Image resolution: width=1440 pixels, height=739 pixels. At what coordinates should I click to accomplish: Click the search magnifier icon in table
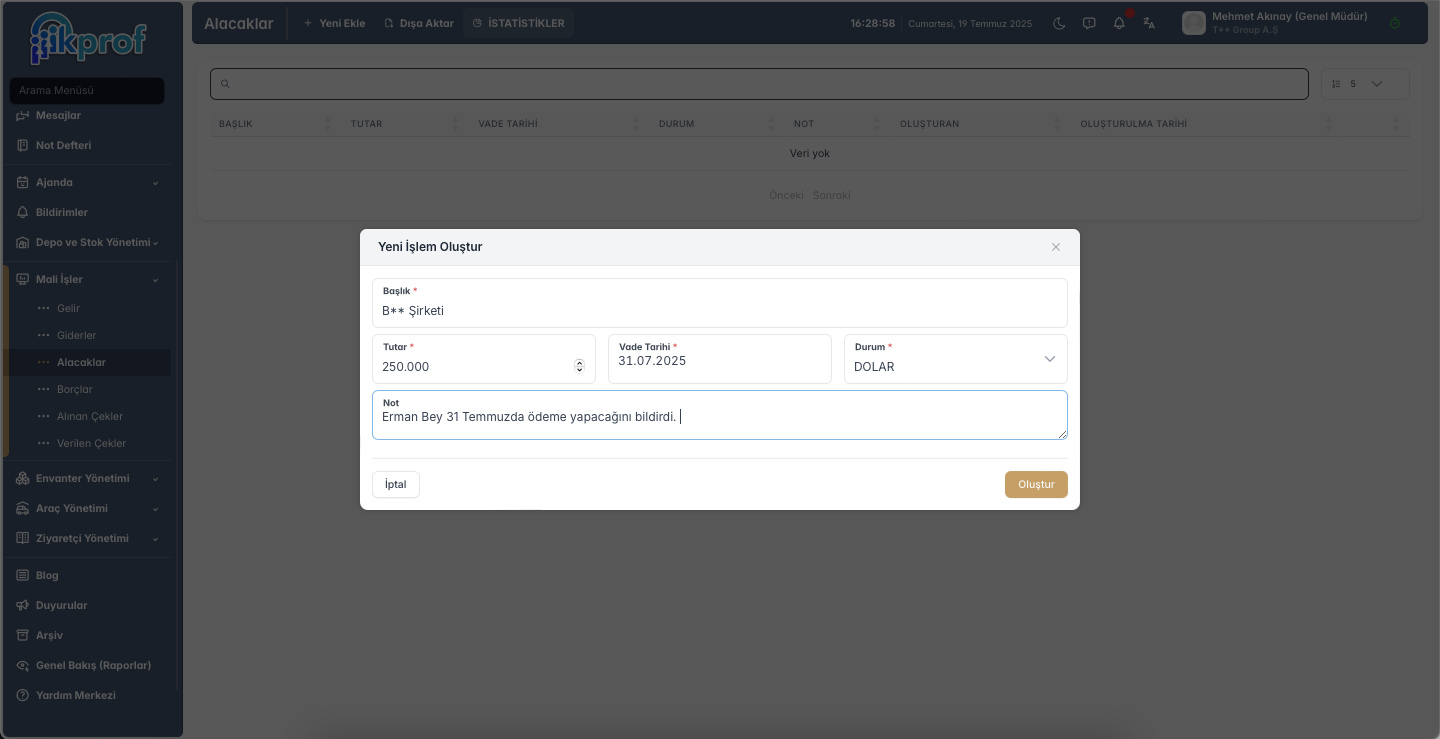tap(225, 84)
